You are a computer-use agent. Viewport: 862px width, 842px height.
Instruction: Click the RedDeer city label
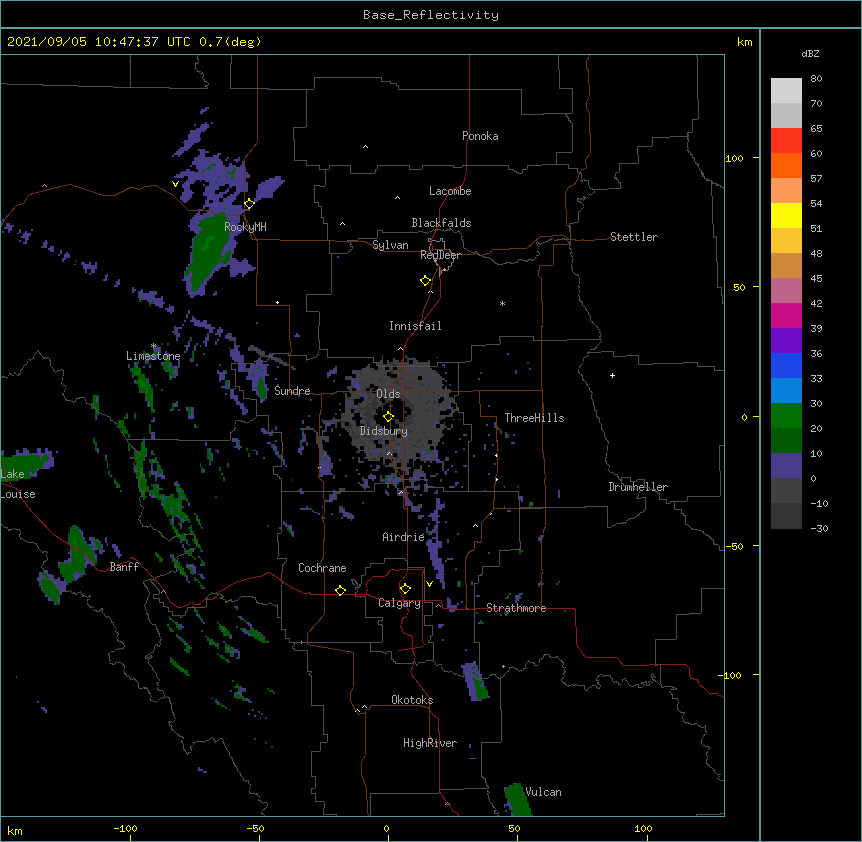click(x=440, y=255)
